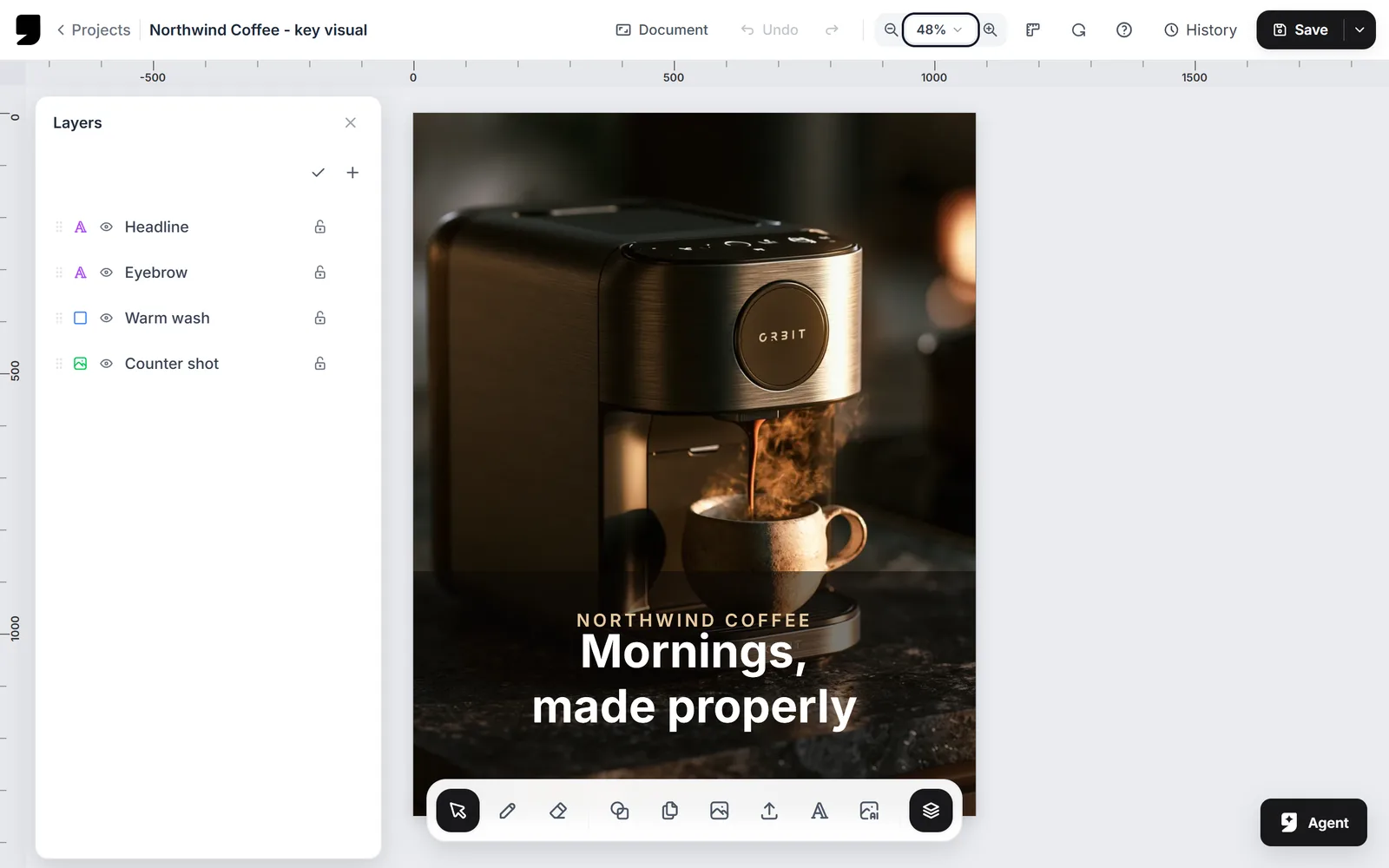
Task: Open the shapes tool
Action: coord(620,811)
